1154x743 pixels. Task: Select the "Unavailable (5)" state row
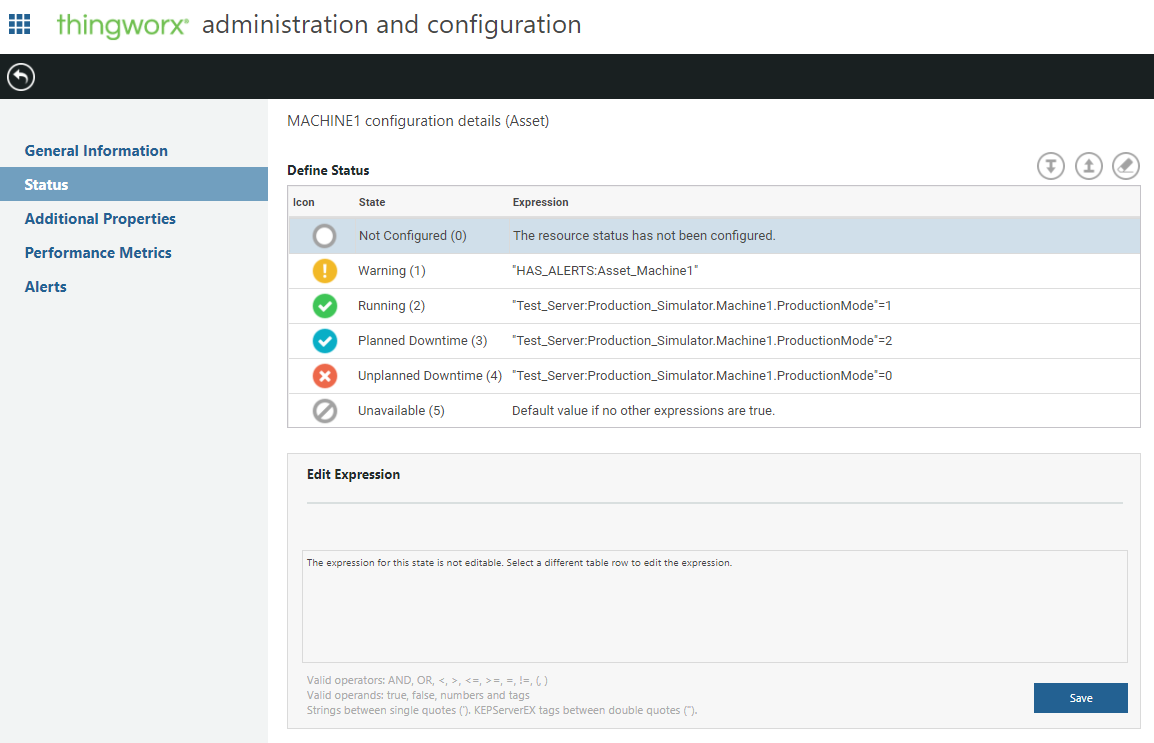[714, 410]
